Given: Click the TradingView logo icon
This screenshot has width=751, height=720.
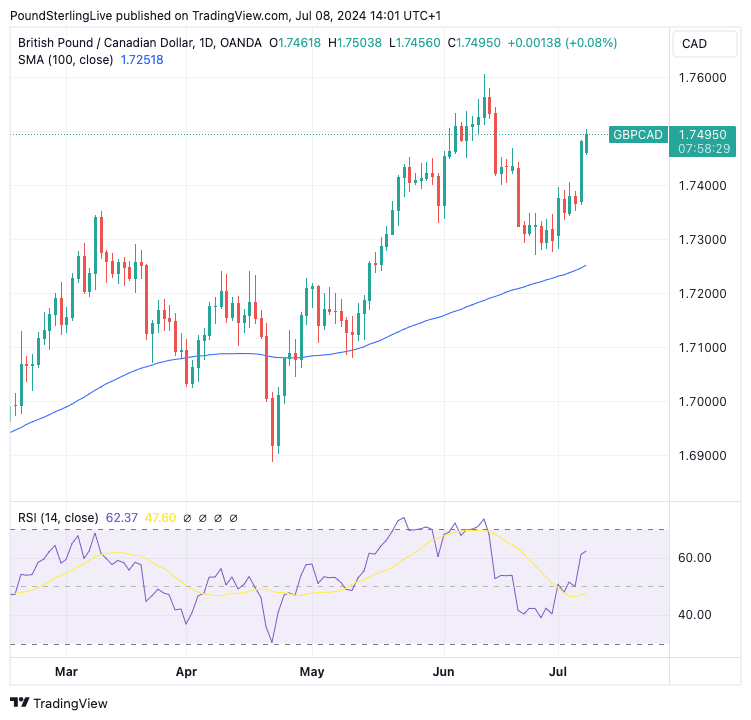Looking at the screenshot, I should 21,703.
